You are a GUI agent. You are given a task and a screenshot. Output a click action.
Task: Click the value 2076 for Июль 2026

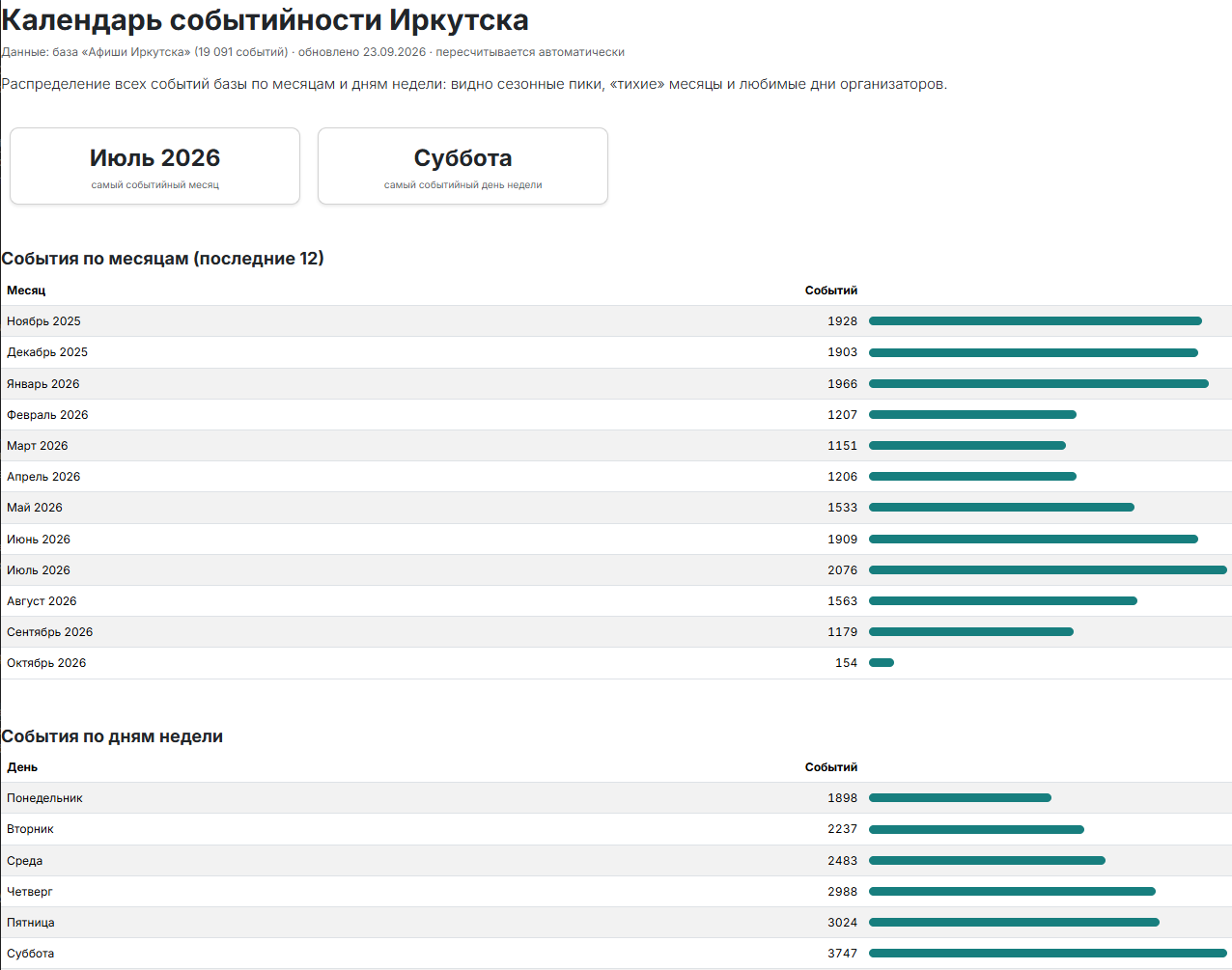point(842,570)
